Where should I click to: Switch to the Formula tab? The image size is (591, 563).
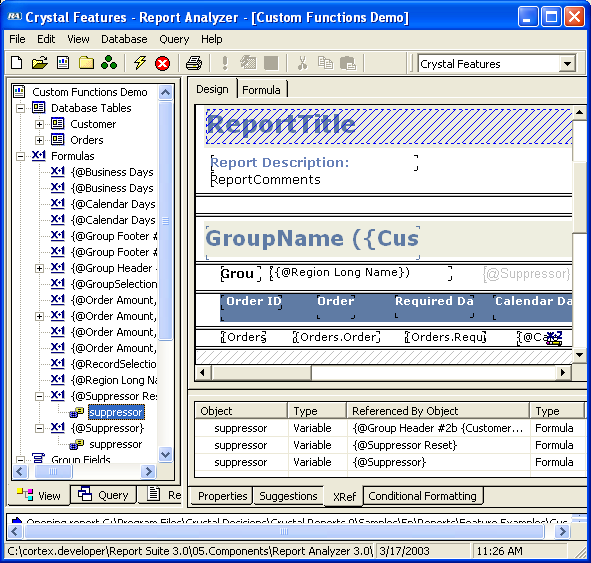261,90
